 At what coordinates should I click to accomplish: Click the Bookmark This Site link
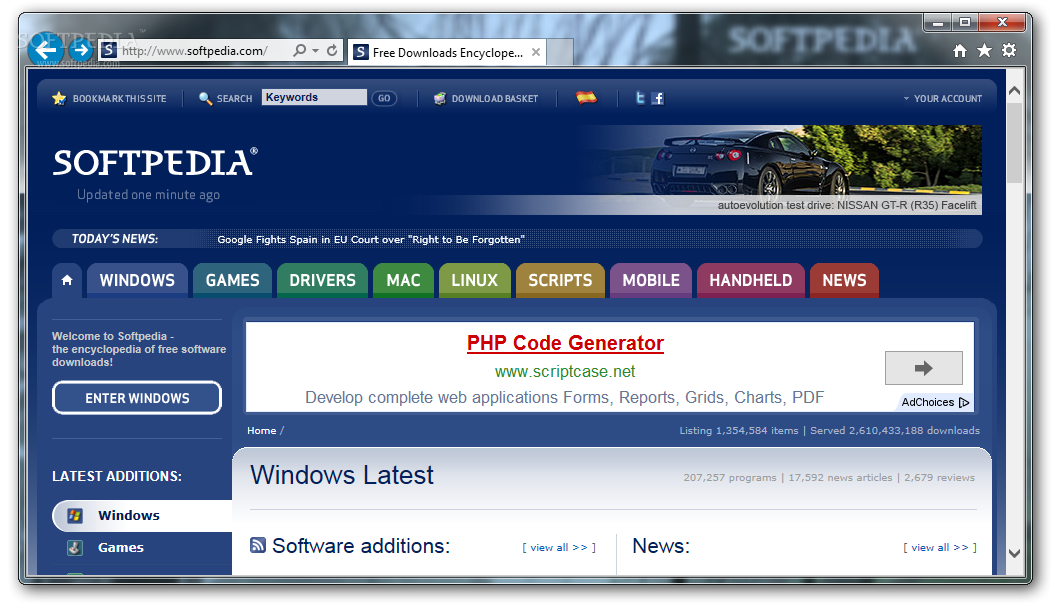point(120,99)
